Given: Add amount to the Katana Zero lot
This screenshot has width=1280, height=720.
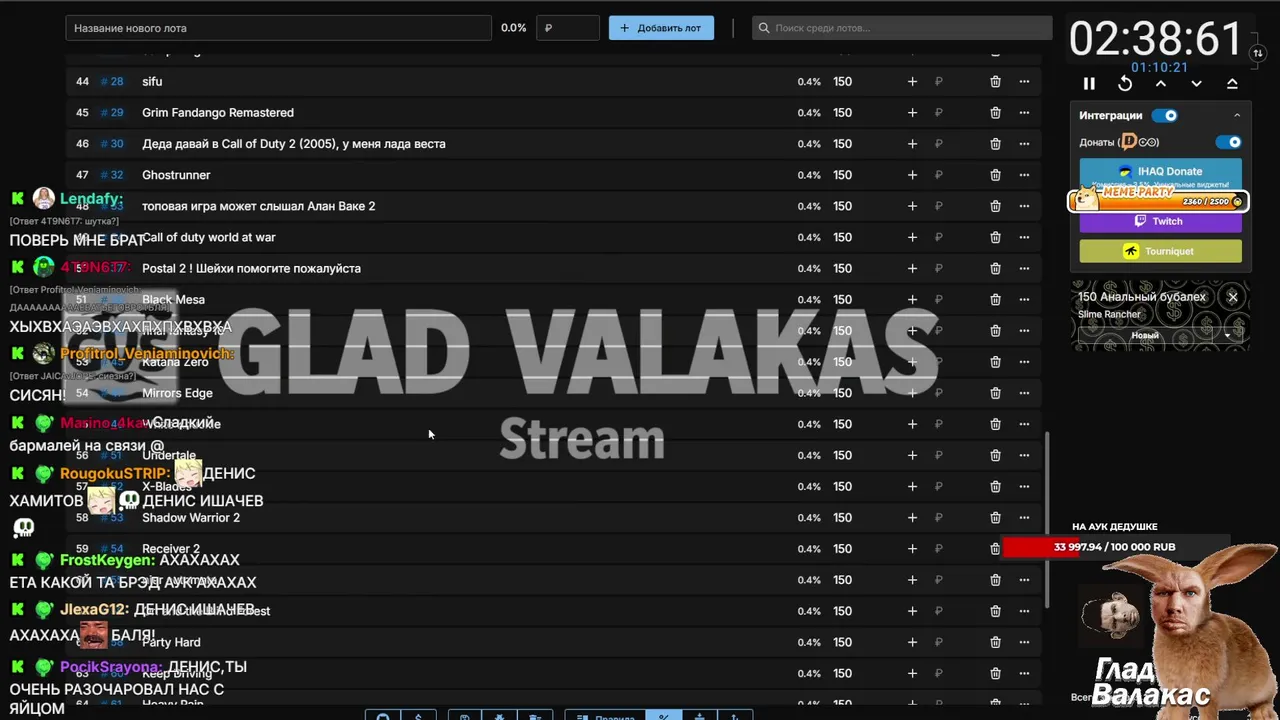Looking at the screenshot, I should click(x=912, y=362).
